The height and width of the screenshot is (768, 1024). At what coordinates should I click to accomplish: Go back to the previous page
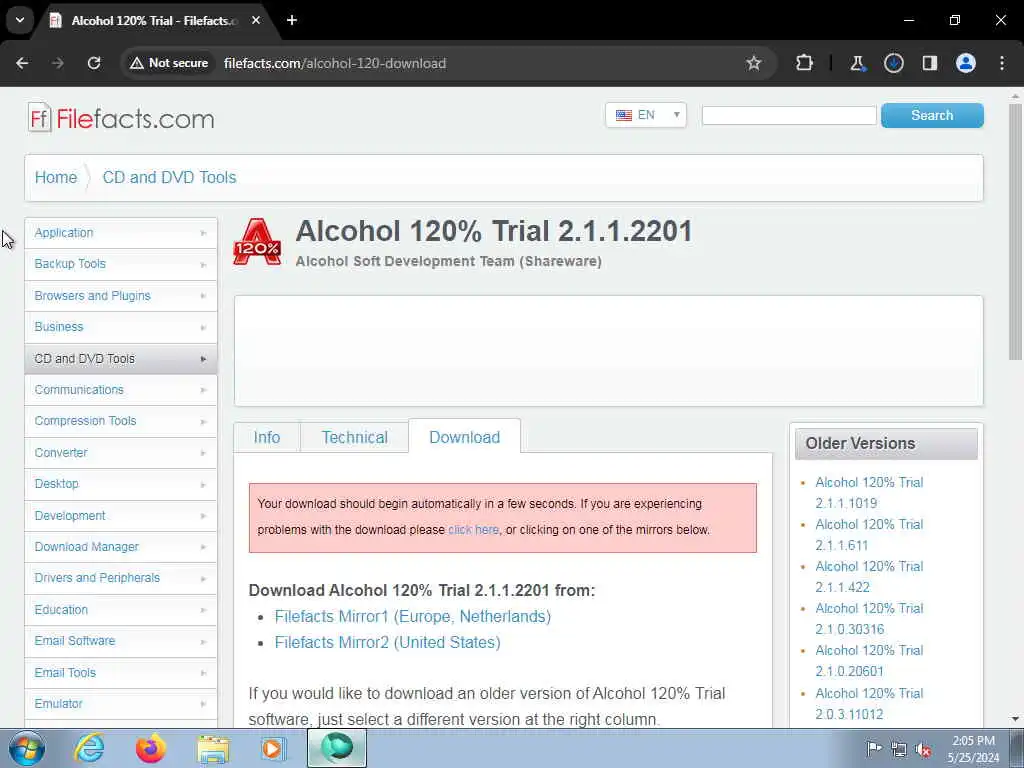(x=22, y=63)
